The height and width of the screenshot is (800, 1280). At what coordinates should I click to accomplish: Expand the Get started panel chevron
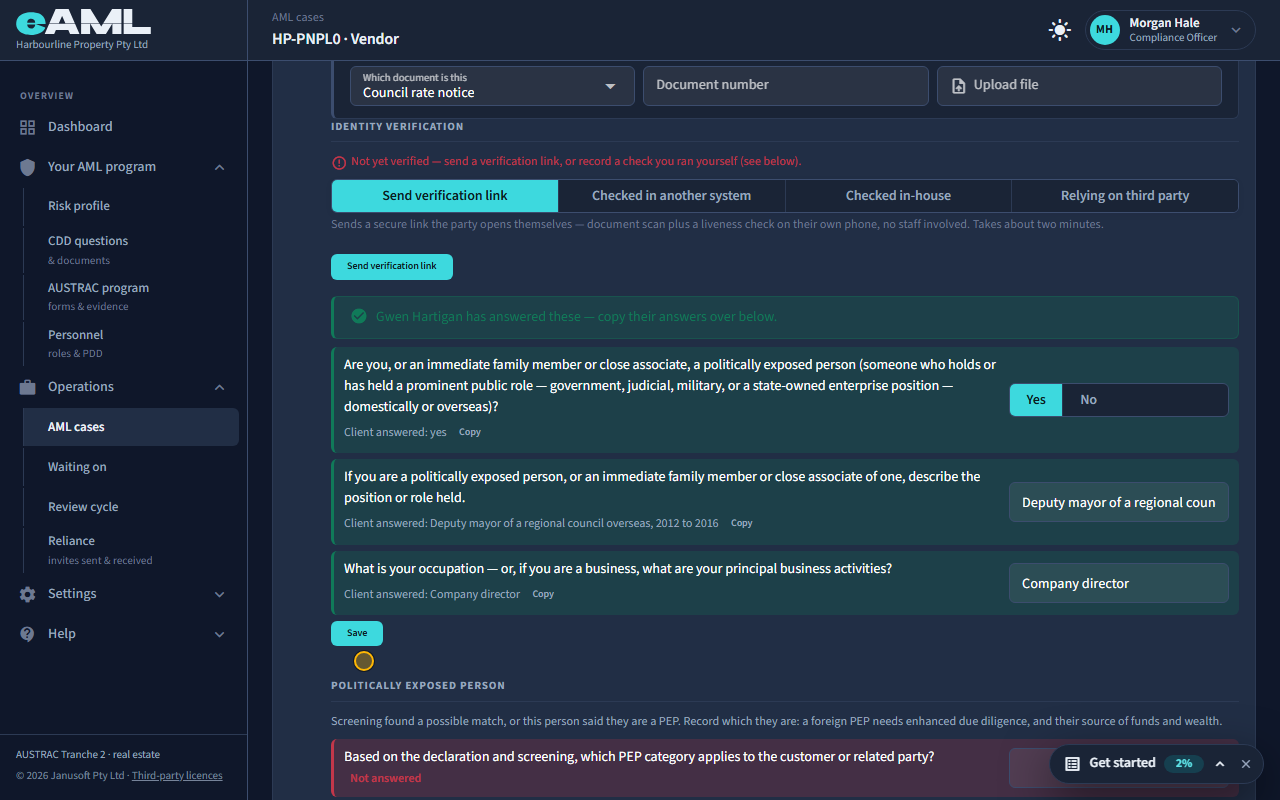[1220, 764]
